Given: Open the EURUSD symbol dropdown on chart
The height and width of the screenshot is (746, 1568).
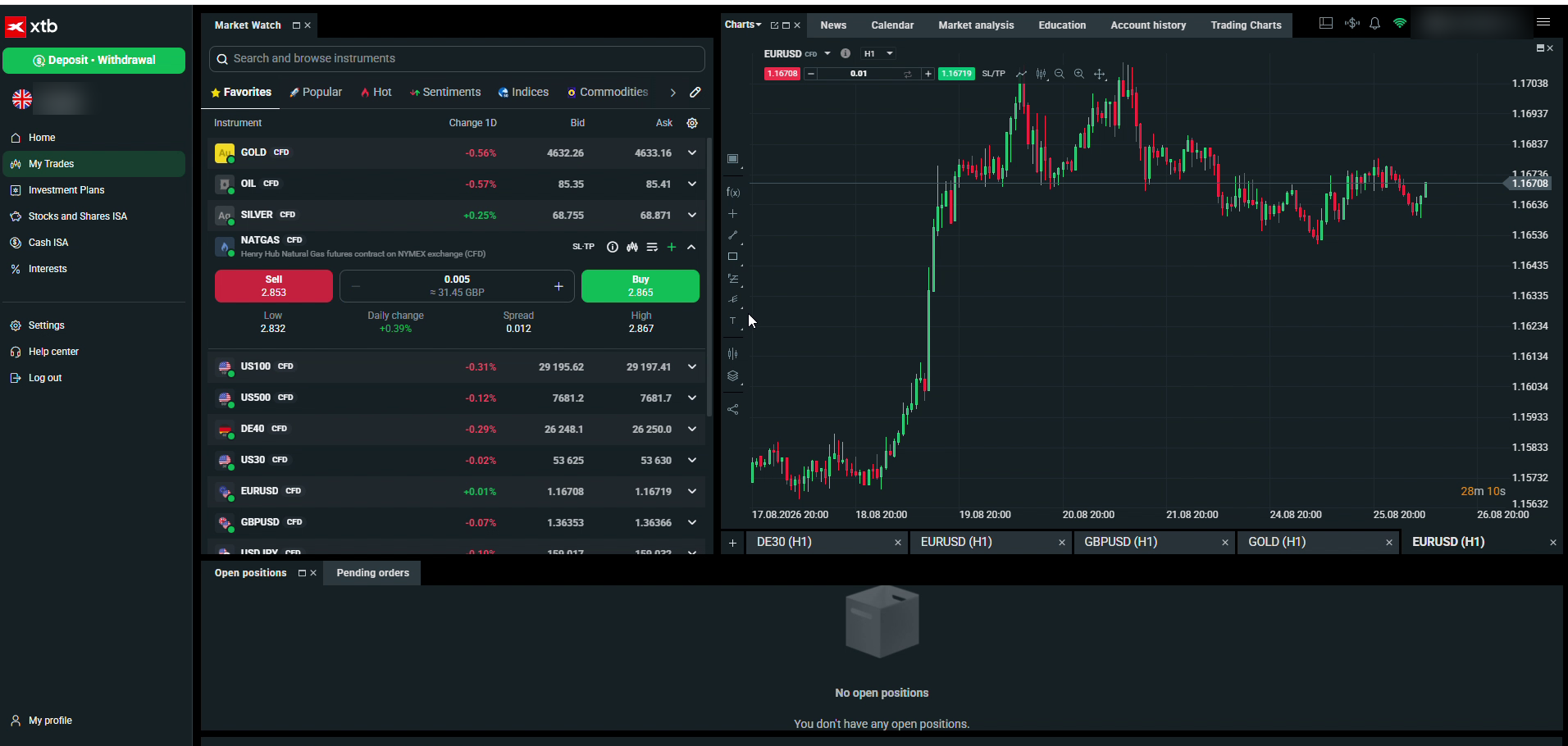Looking at the screenshot, I should 827,53.
